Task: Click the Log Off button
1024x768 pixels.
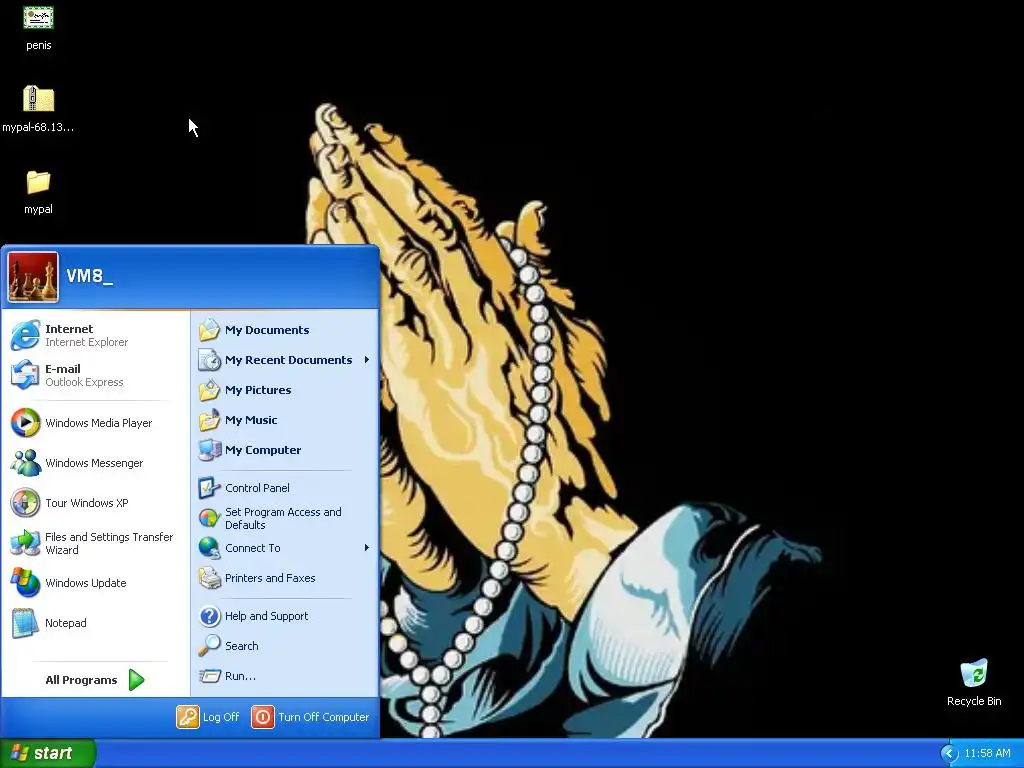Action: coord(208,717)
